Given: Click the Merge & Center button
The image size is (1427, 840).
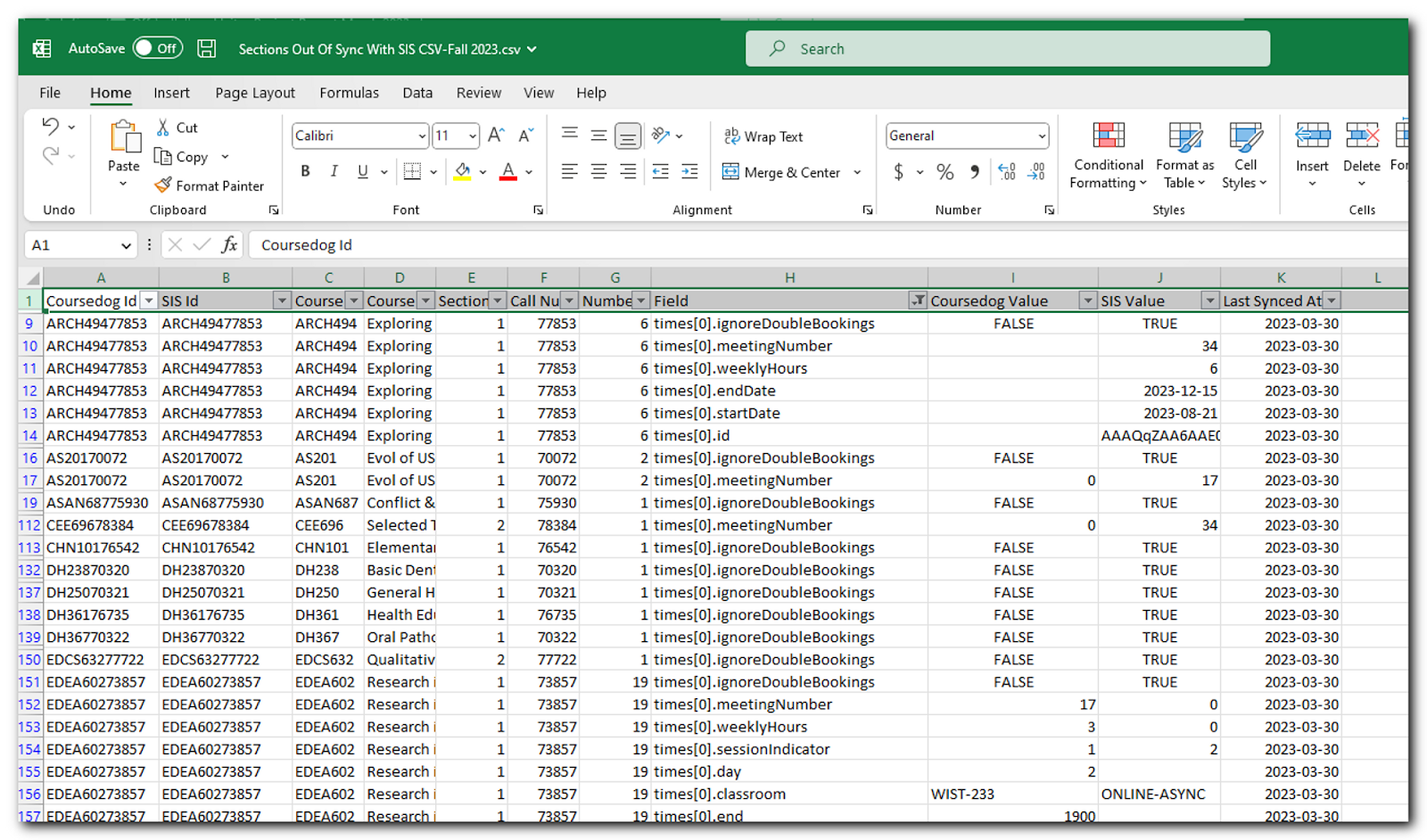Looking at the screenshot, I should pos(782,172).
